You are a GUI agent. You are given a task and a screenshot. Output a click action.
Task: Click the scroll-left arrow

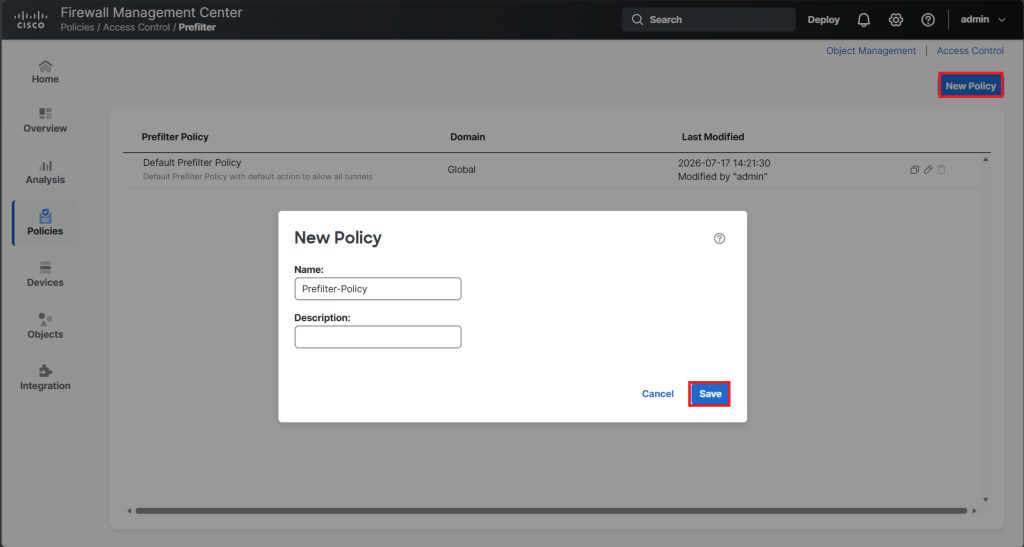129,510
